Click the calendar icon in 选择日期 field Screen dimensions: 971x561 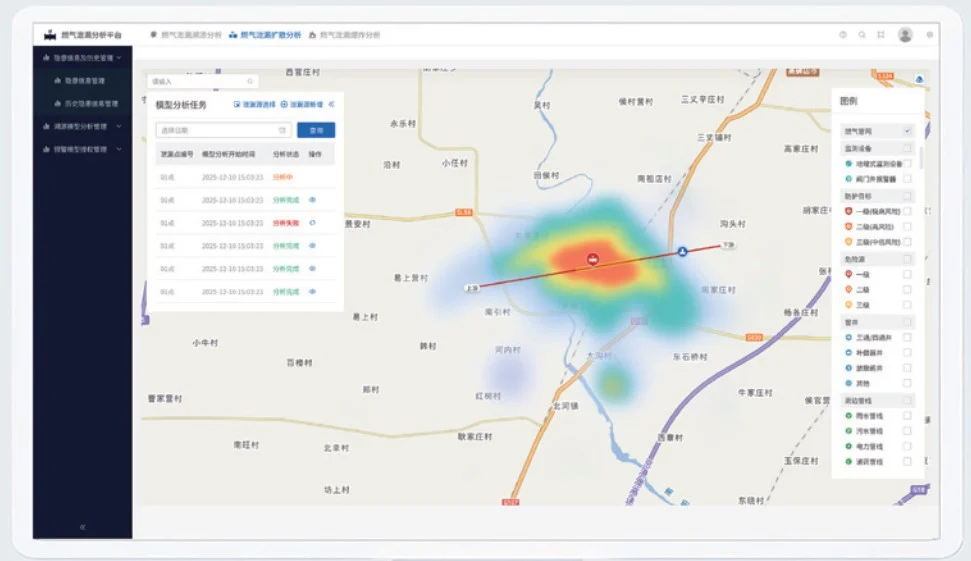tap(282, 130)
